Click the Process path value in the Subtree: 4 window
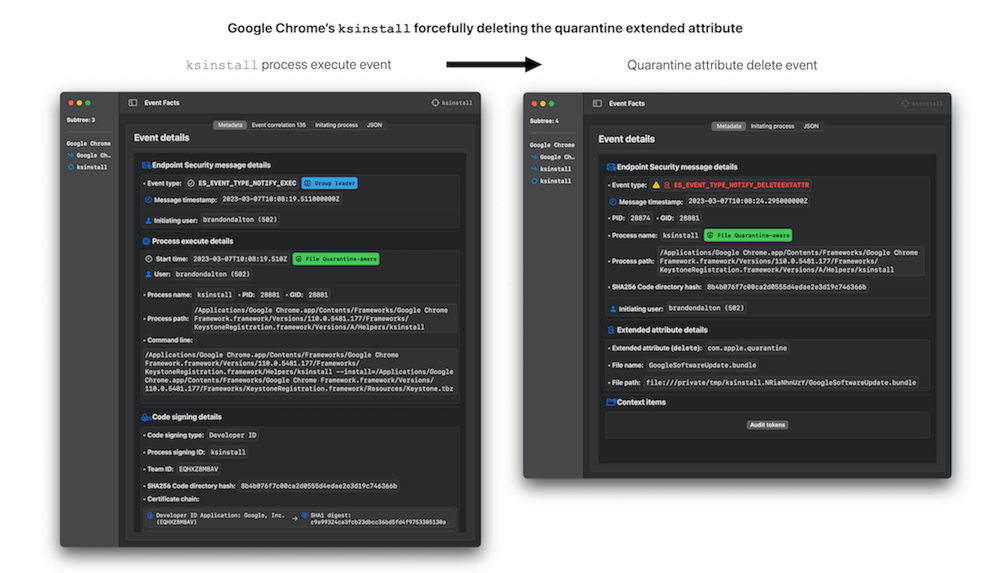 [789, 262]
